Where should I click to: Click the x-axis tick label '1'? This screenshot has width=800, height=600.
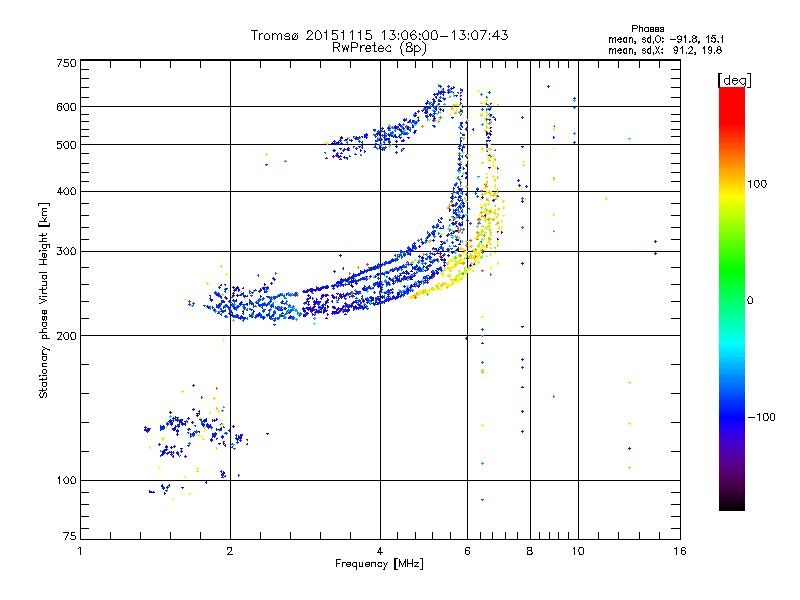point(80,551)
